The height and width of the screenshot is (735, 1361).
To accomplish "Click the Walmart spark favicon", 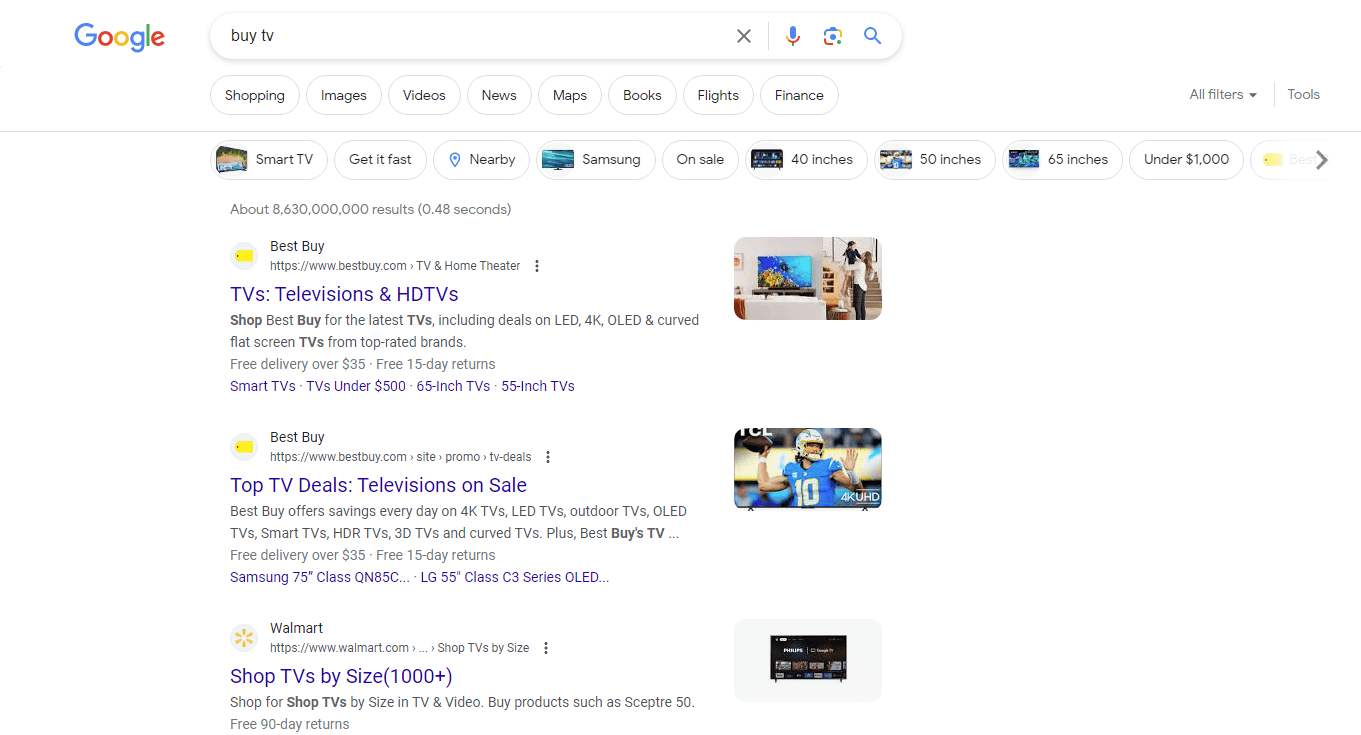I will coord(244,638).
